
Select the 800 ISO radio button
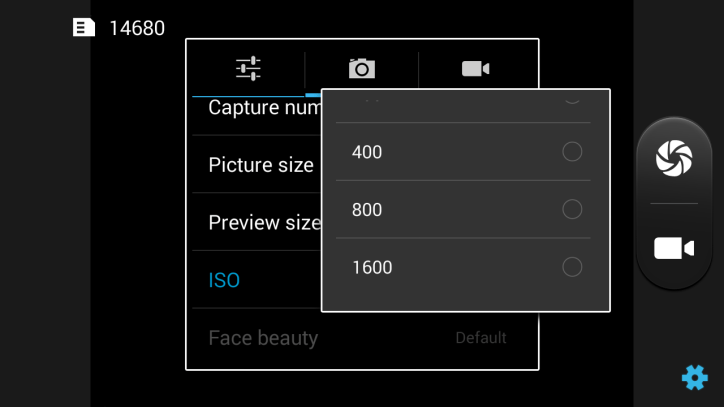[572, 209]
